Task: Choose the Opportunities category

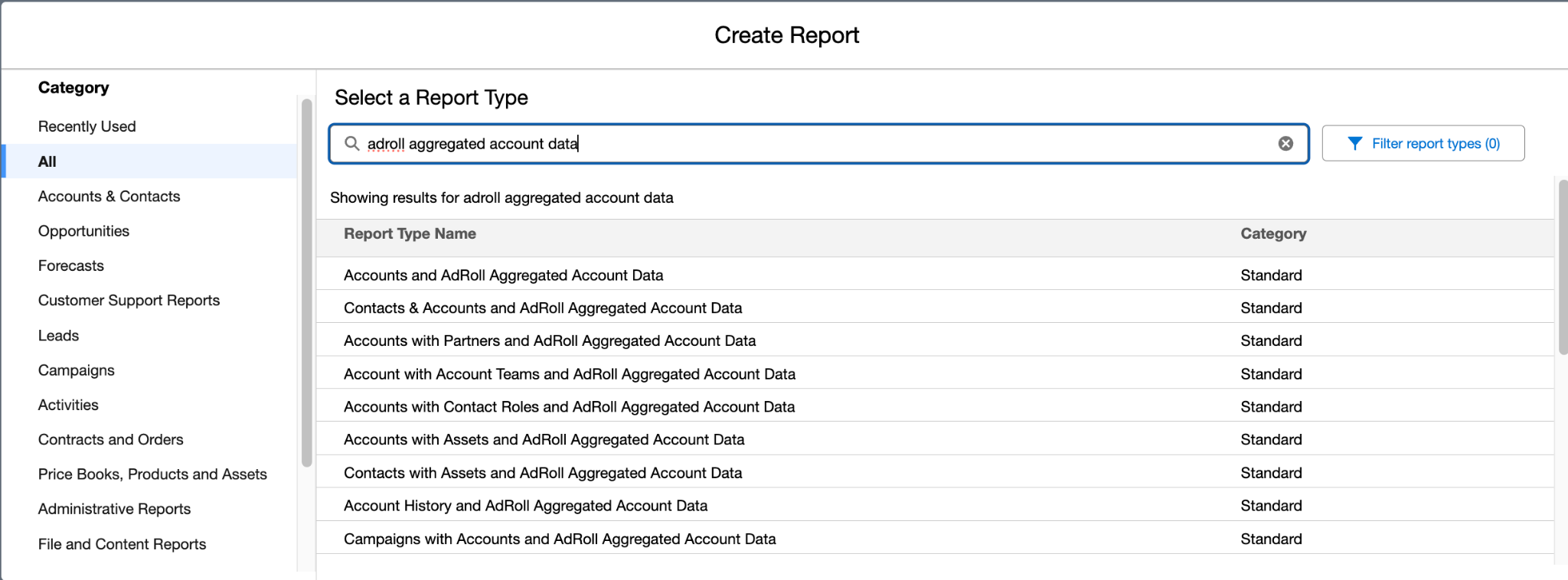Action: pyautogui.click(x=84, y=231)
